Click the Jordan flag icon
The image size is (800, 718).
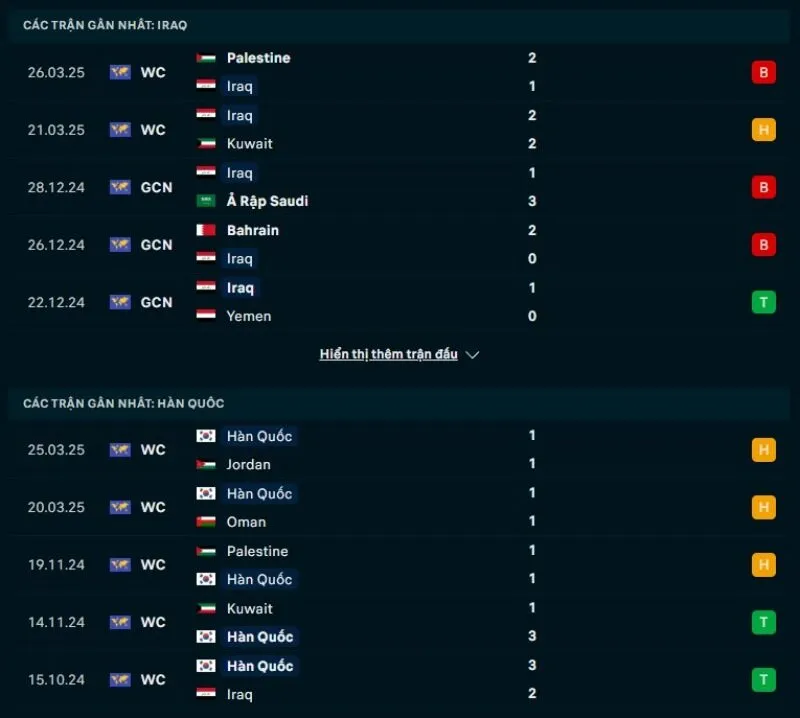[208, 464]
